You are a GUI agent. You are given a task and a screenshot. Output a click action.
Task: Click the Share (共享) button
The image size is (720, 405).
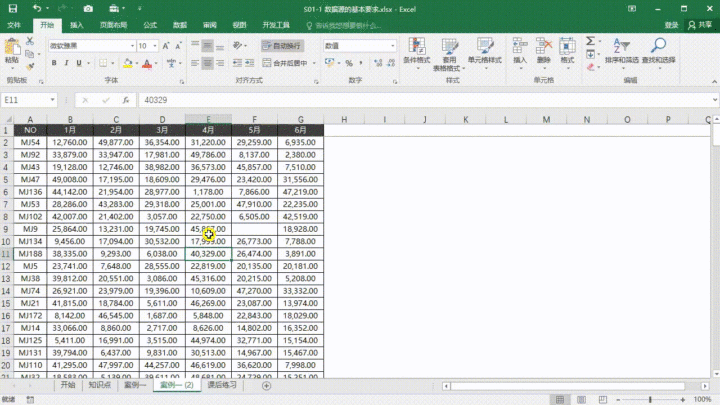click(x=700, y=25)
